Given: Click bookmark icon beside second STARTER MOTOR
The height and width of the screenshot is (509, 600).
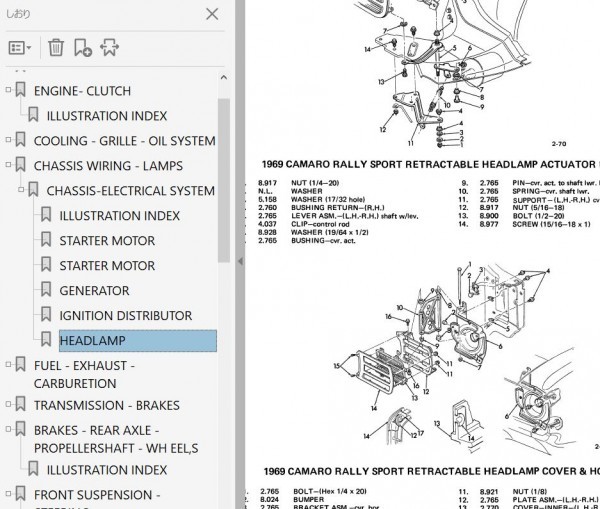Looking at the screenshot, I should pyautogui.click(x=46, y=264).
